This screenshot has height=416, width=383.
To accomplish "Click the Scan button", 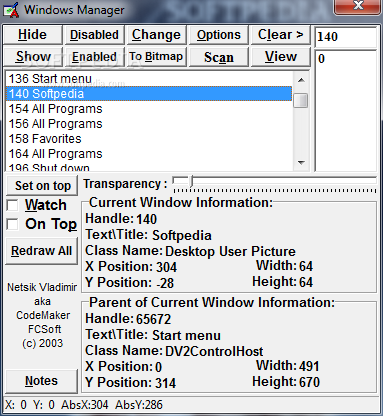I will click(x=219, y=57).
